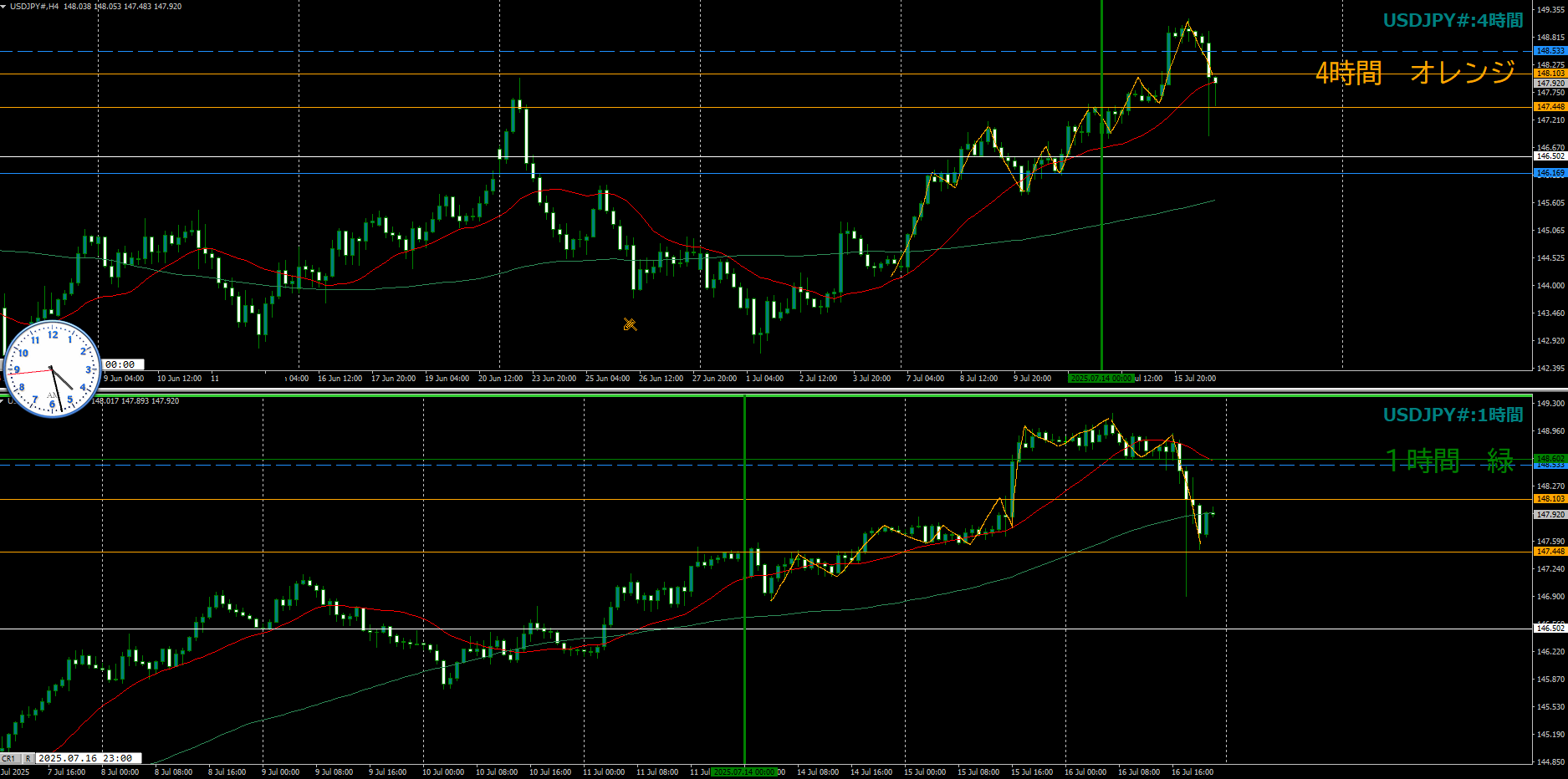Click the orange crossed-tools icon on H4 chart
This screenshot has height=779, width=1568.
pyautogui.click(x=631, y=324)
